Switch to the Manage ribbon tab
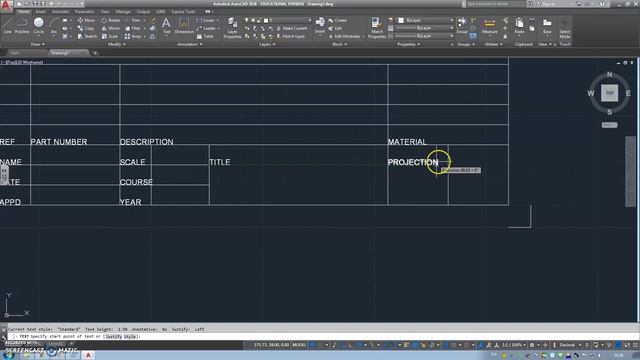Viewport: 640px width, 360px height. 123,11
